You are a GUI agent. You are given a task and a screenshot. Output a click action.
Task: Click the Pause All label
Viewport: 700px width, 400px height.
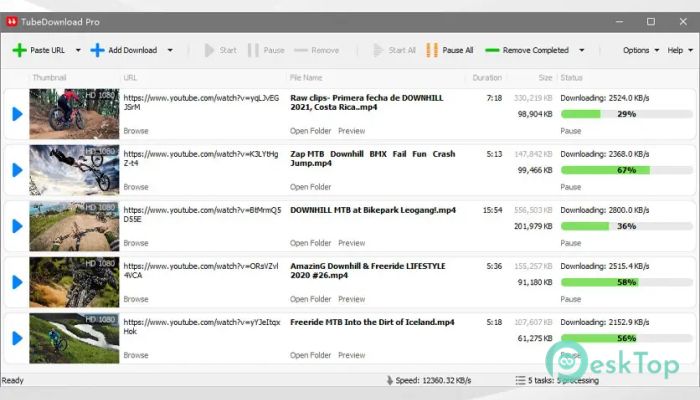tap(458, 50)
